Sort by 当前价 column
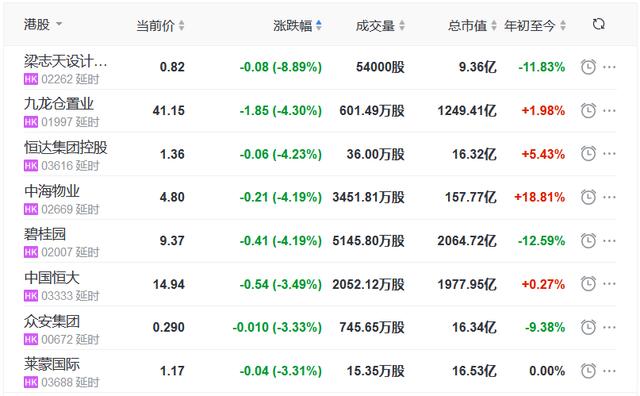The width and height of the screenshot is (640, 396). click(x=160, y=26)
